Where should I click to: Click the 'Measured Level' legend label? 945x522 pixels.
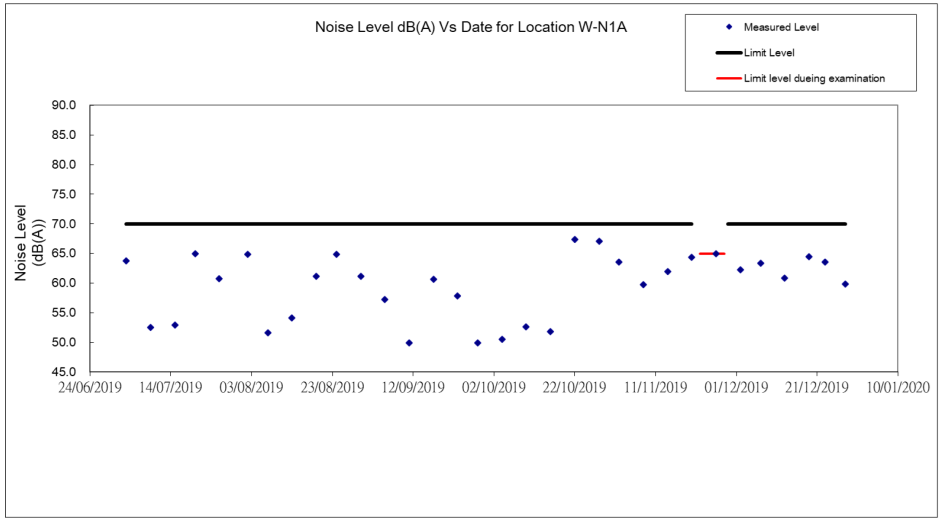coord(781,27)
